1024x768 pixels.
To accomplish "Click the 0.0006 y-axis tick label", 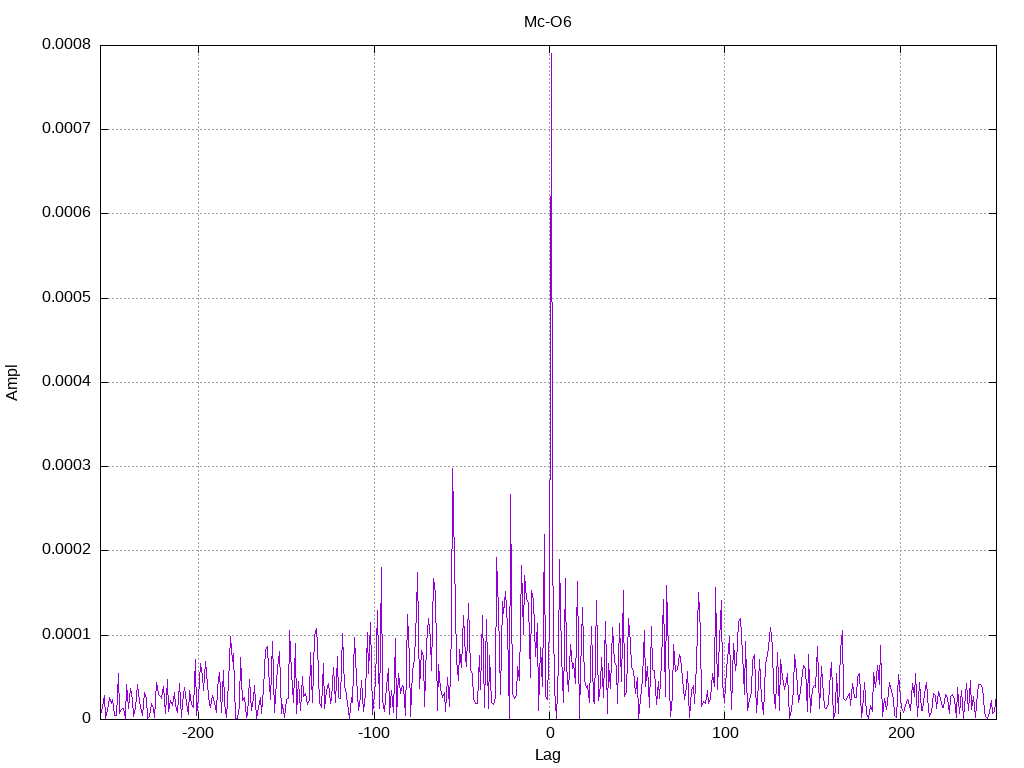I will 66,213.
